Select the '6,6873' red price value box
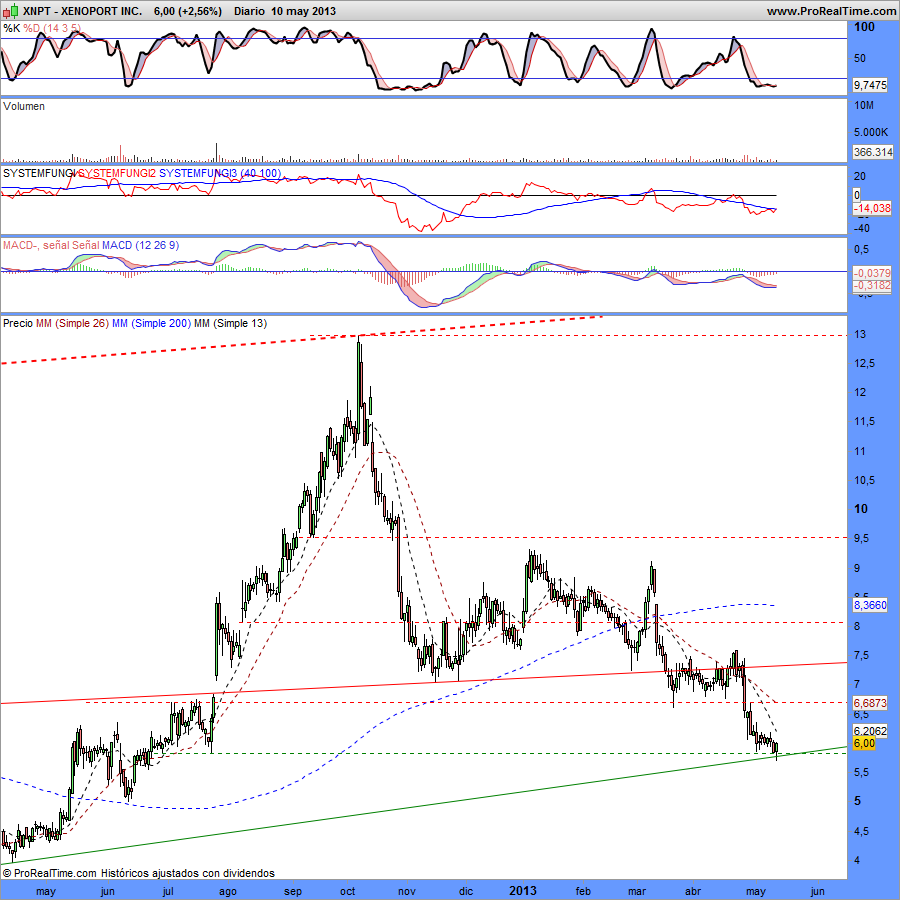 (x=870, y=703)
